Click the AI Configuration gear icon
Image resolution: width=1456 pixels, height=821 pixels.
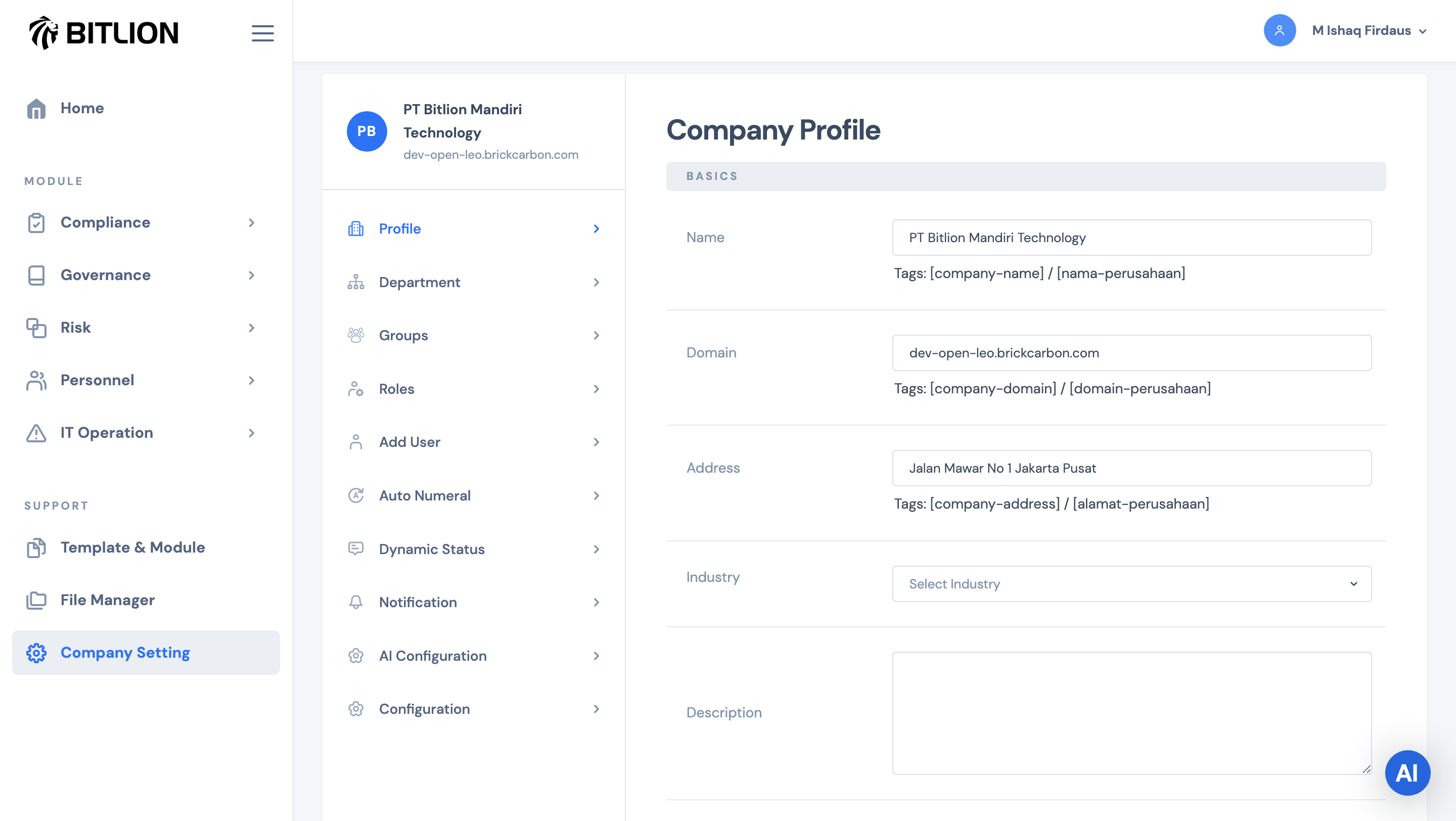[x=355, y=656]
